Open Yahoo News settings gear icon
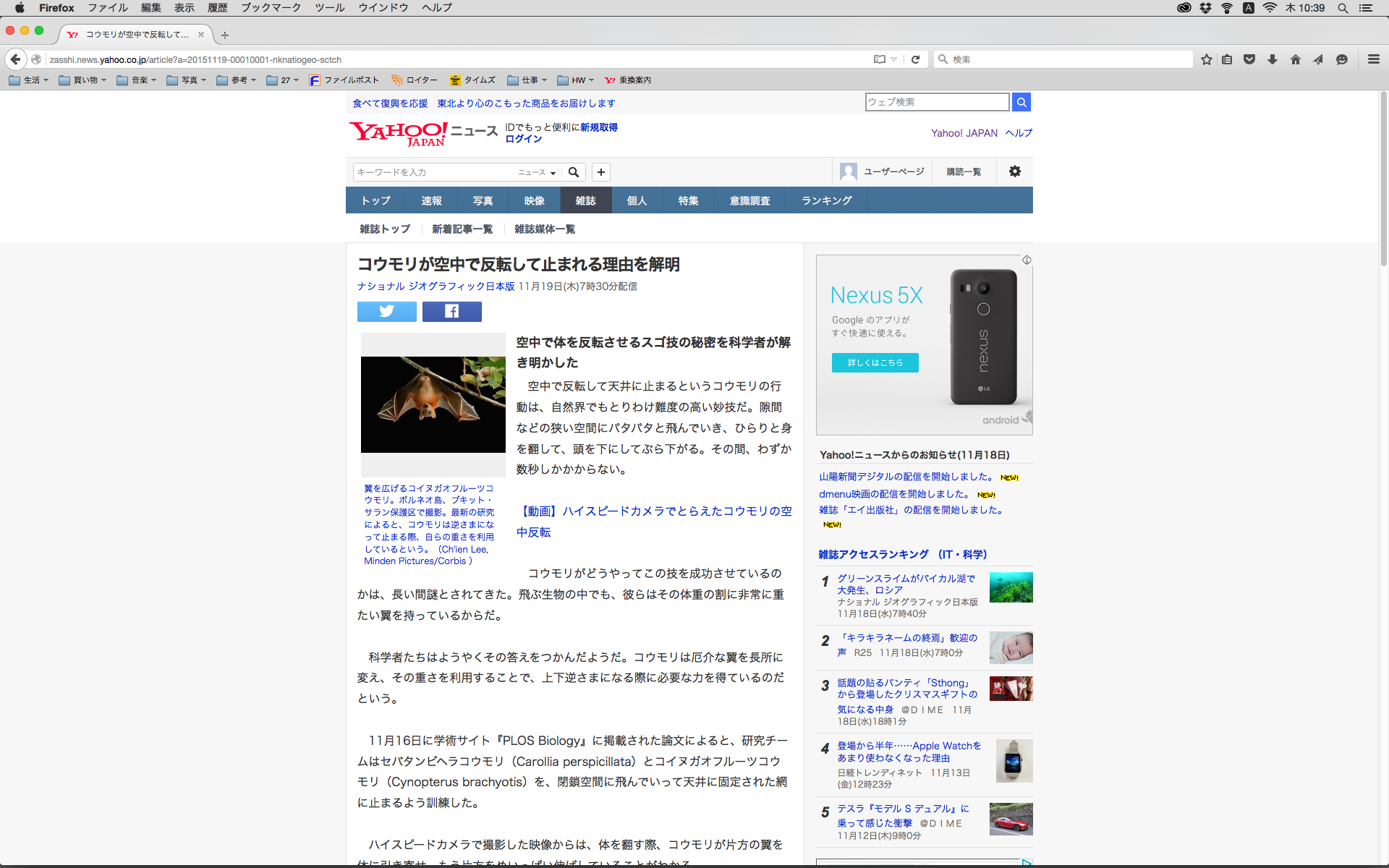This screenshot has height=868, width=1389. coord(1014,171)
